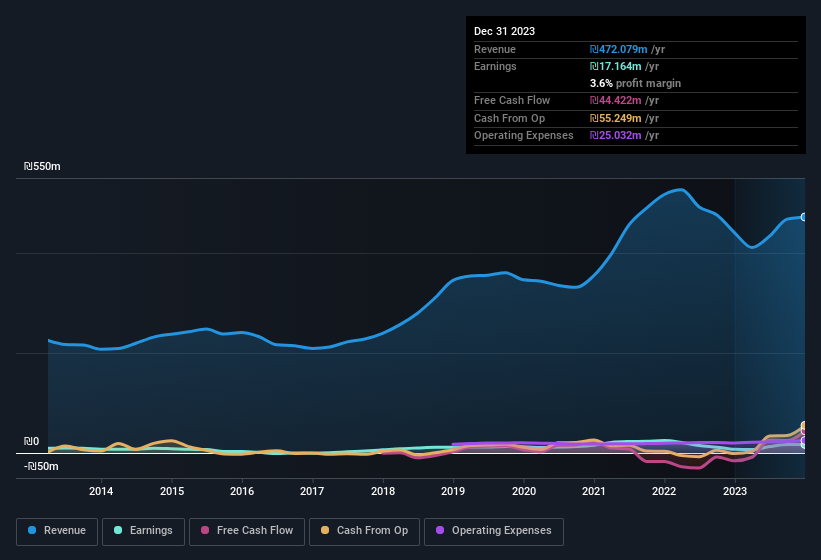Click the 2016 x-axis label
This screenshot has width=821, height=560.
(242, 491)
